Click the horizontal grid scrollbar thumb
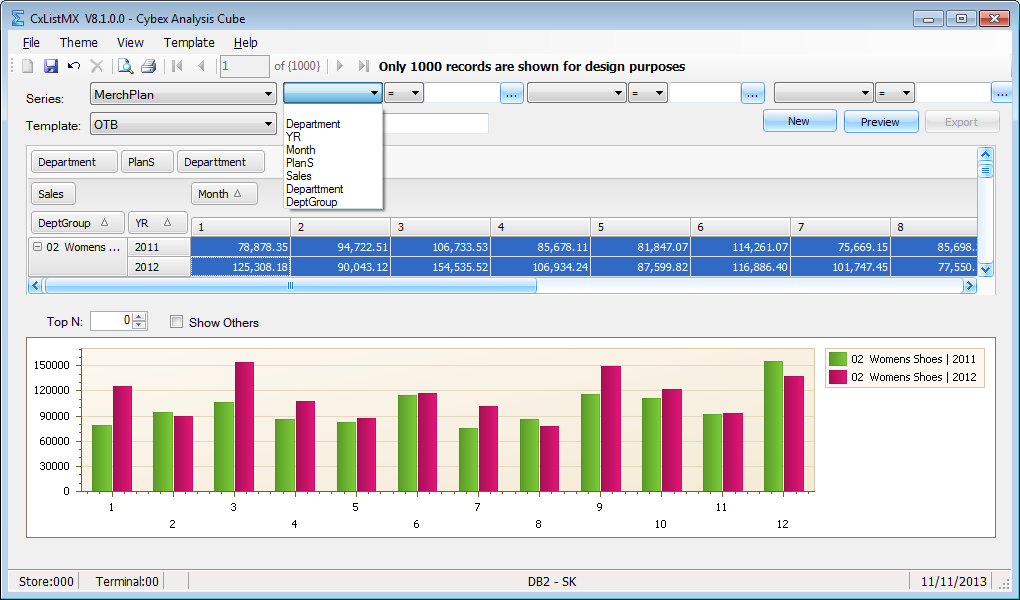Image resolution: width=1020 pixels, height=600 pixels. (290, 285)
